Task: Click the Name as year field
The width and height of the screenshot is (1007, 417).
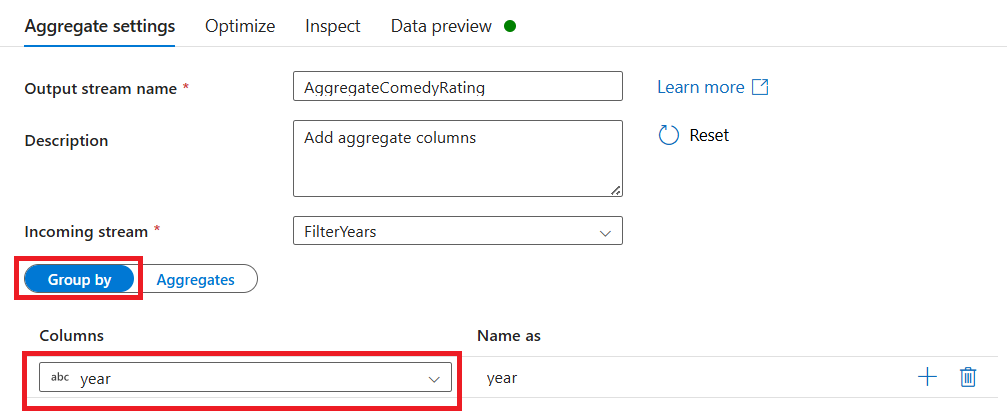Action: click(x=690, y=378)
